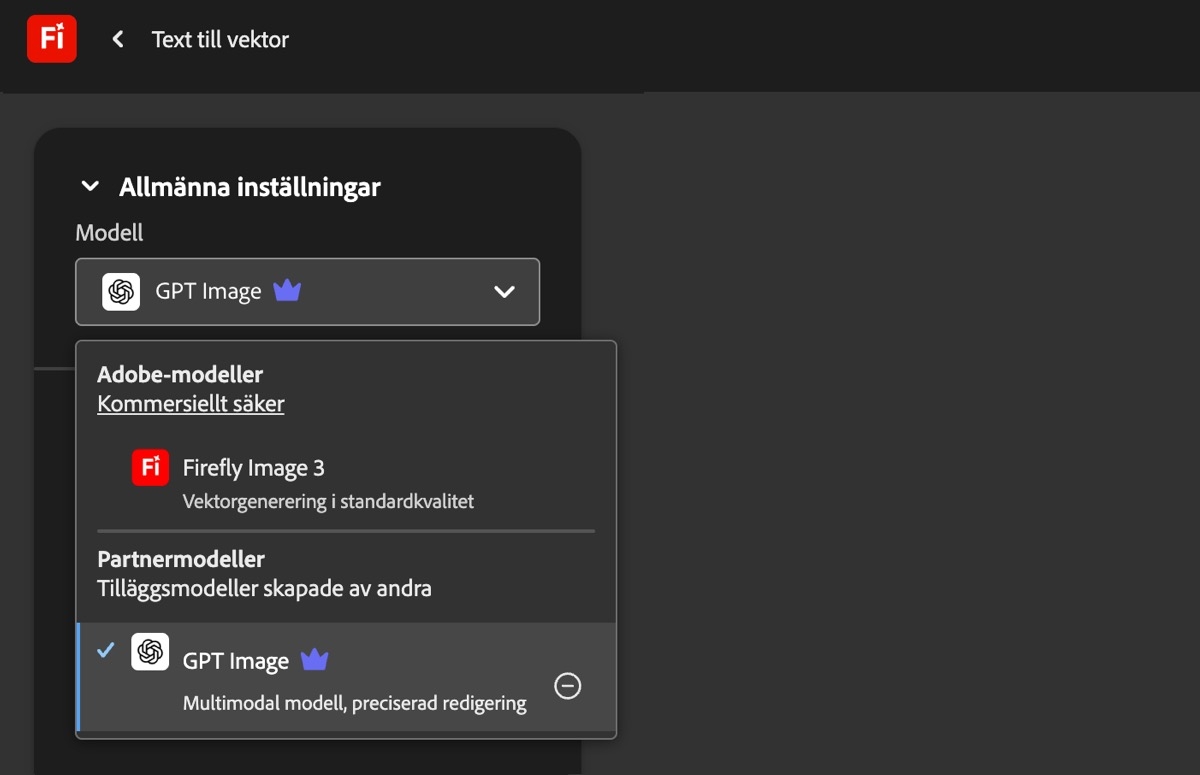Click the Vektorgenerering i standardkvalitet description
The image size is (1200, 775).
click(x=329, y=501)
